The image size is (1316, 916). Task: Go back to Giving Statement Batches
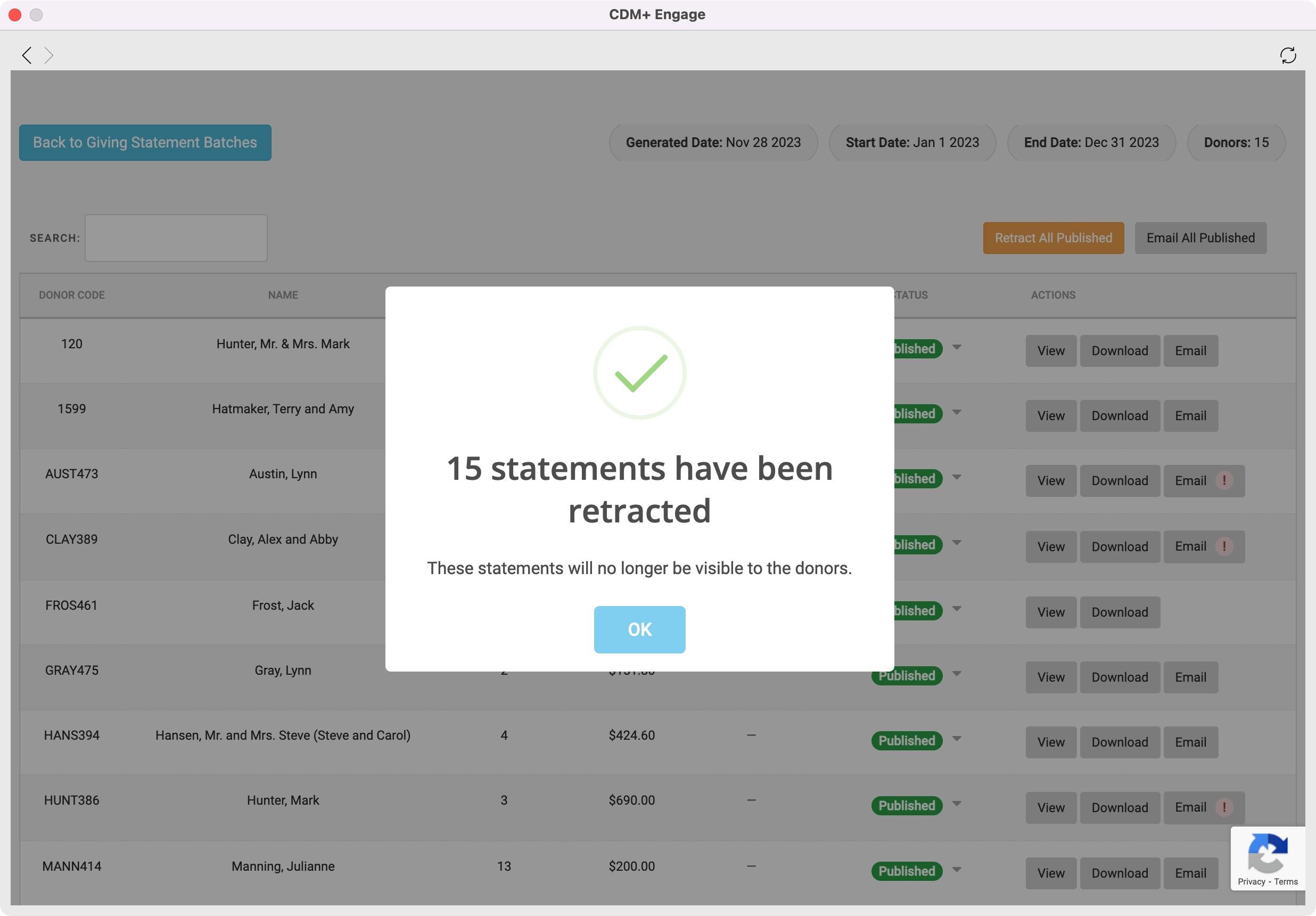point(145,142)
